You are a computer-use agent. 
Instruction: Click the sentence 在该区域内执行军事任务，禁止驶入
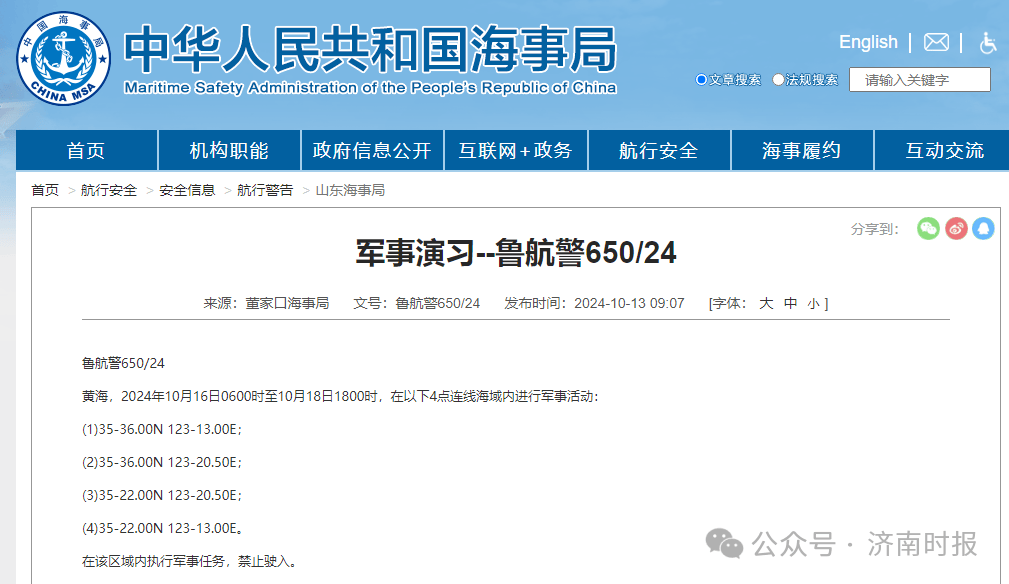(190, 561)
